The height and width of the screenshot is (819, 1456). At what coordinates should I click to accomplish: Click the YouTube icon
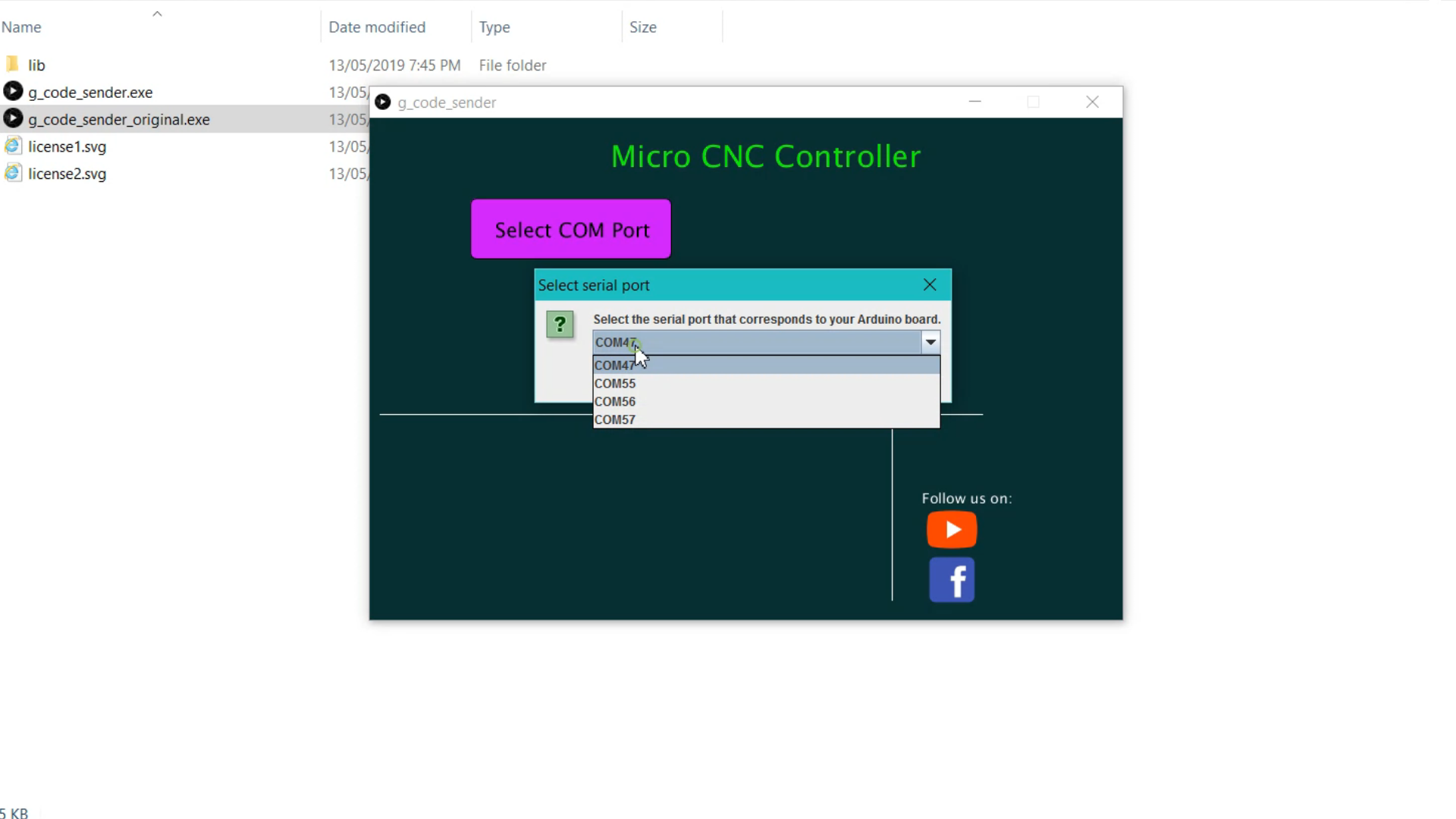(x=952, y=529)
